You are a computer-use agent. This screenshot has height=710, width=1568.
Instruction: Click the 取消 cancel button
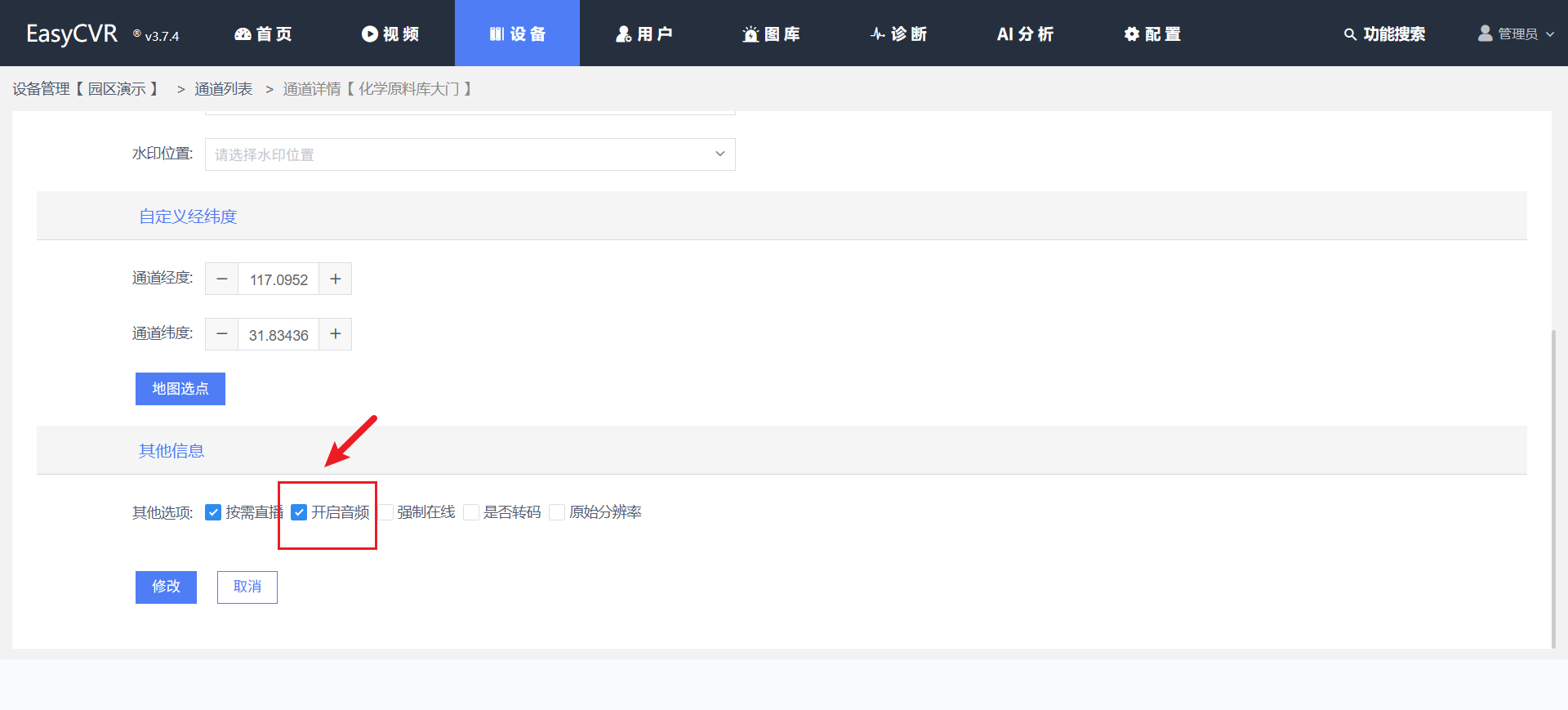click(247, 587)
